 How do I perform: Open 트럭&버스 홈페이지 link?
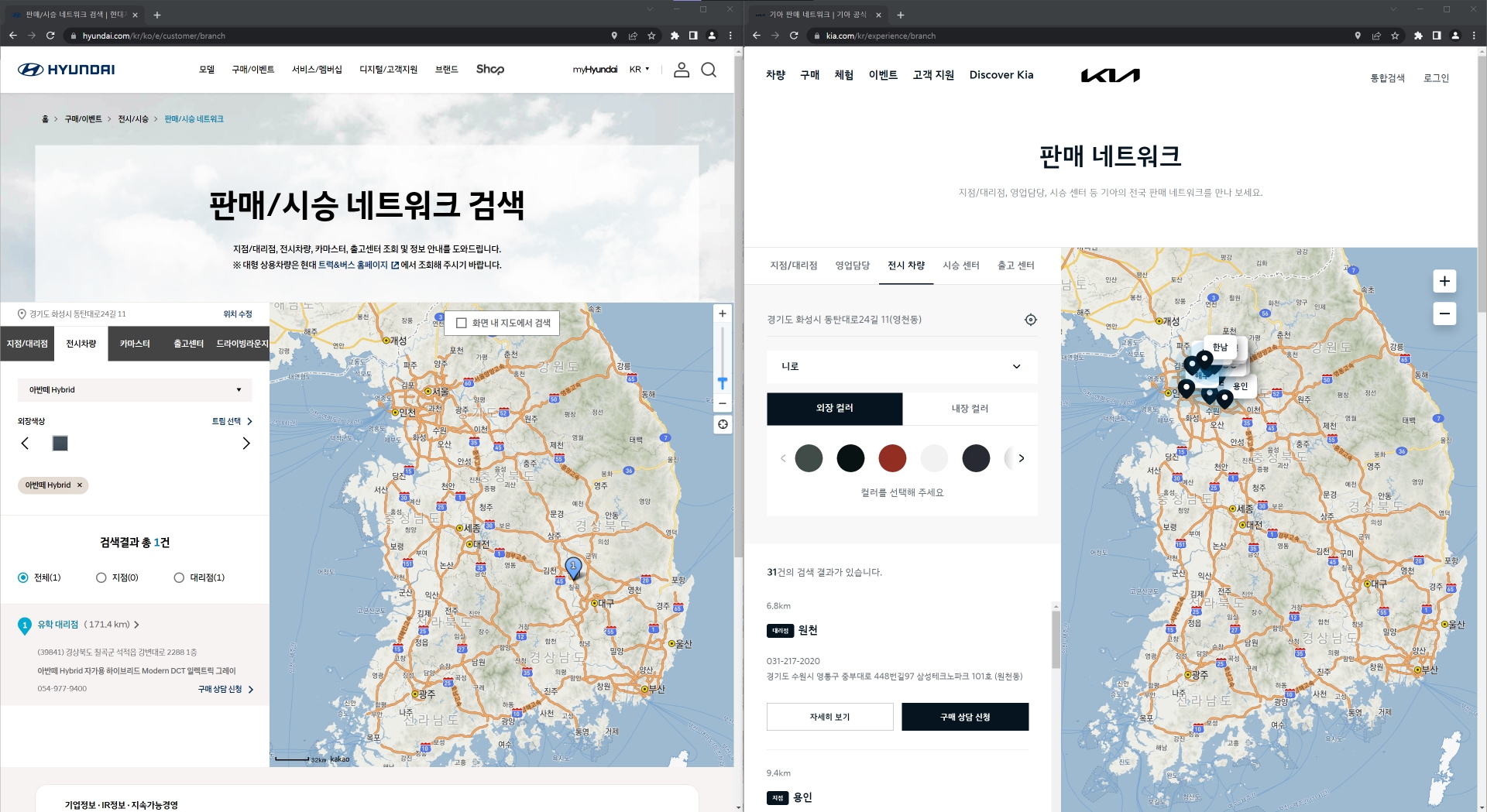pyautogui.click(x=358, y=265)
